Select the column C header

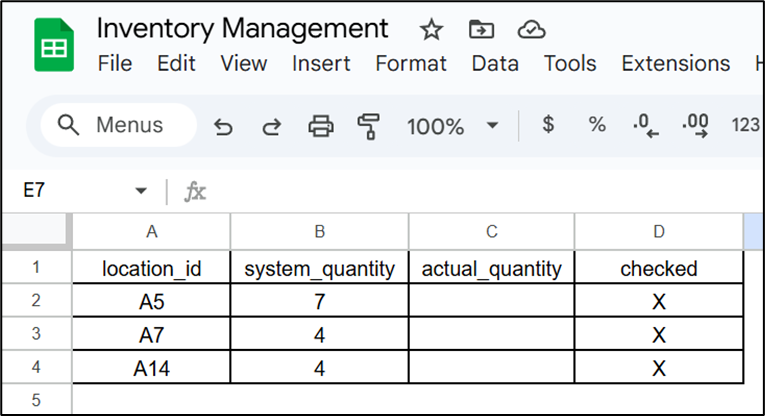point(492,232)
